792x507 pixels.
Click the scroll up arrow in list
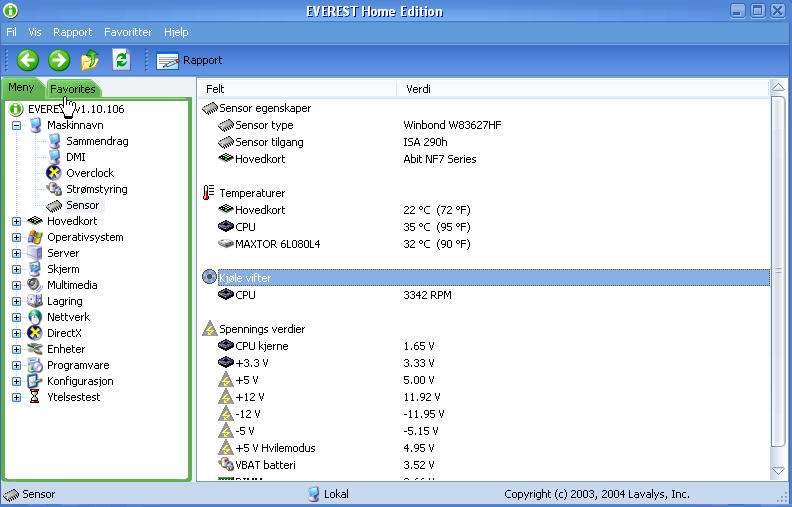pos(778,87)
